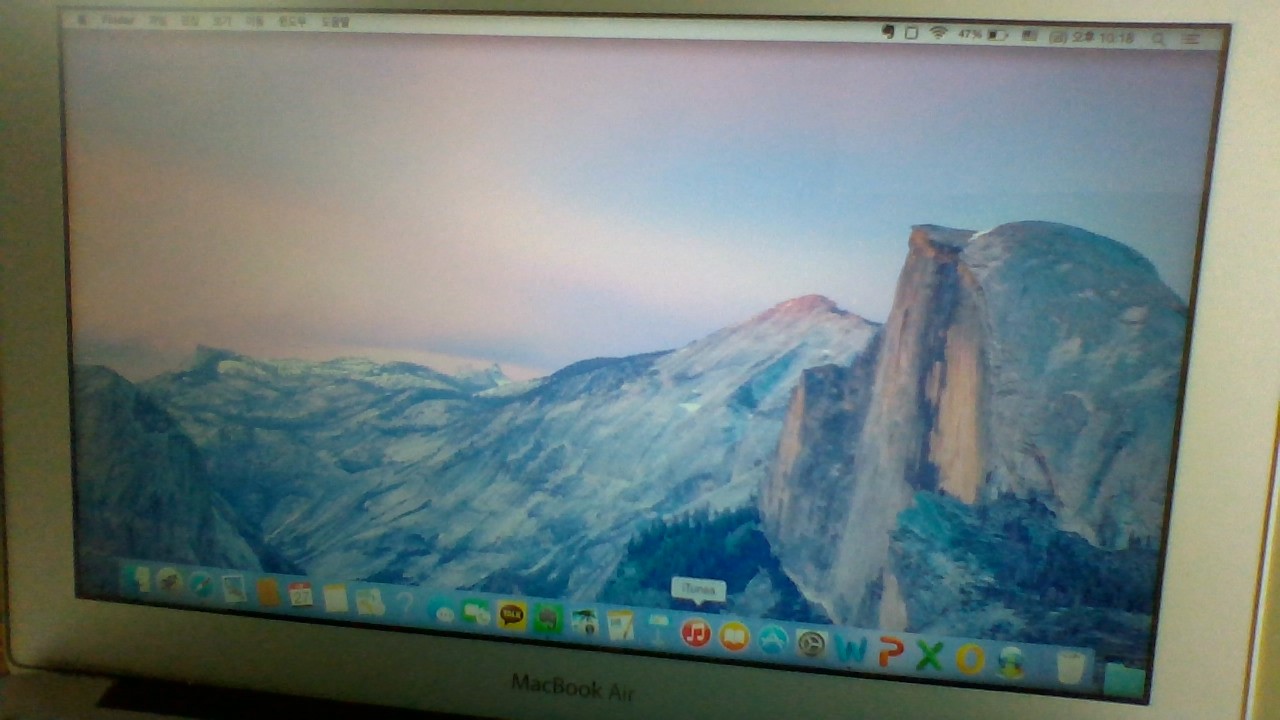Open the App Store dock icon
The image size is (1280, 720).
click(772, 640)
